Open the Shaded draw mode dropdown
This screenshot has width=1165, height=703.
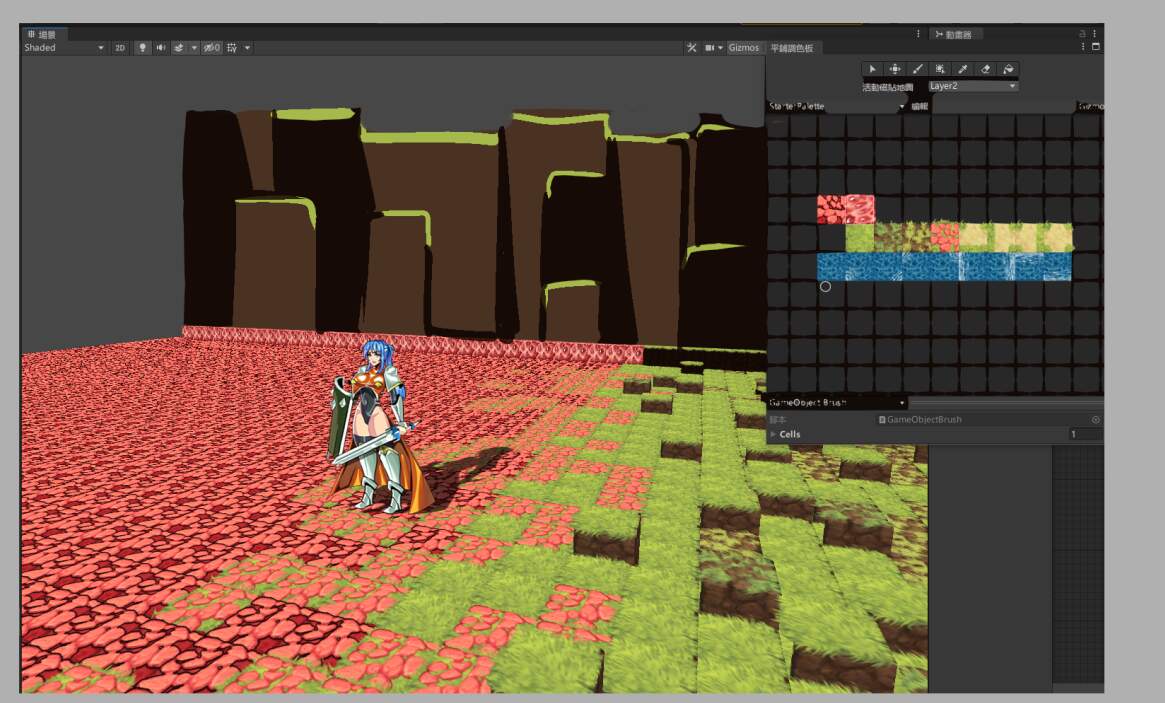coord(64,48)
